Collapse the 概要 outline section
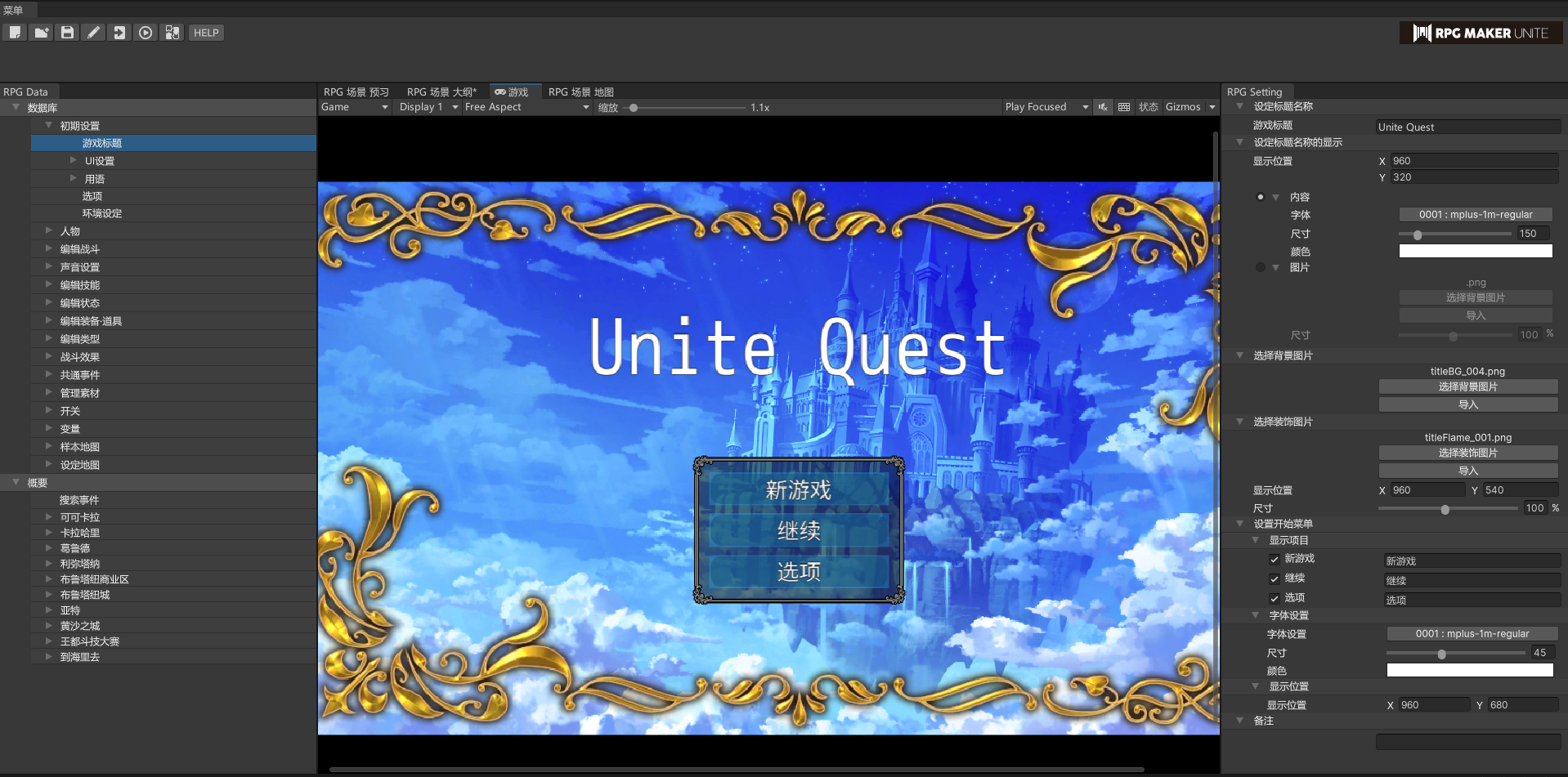The image size is (1568, 777). click(x=16, y=483)
